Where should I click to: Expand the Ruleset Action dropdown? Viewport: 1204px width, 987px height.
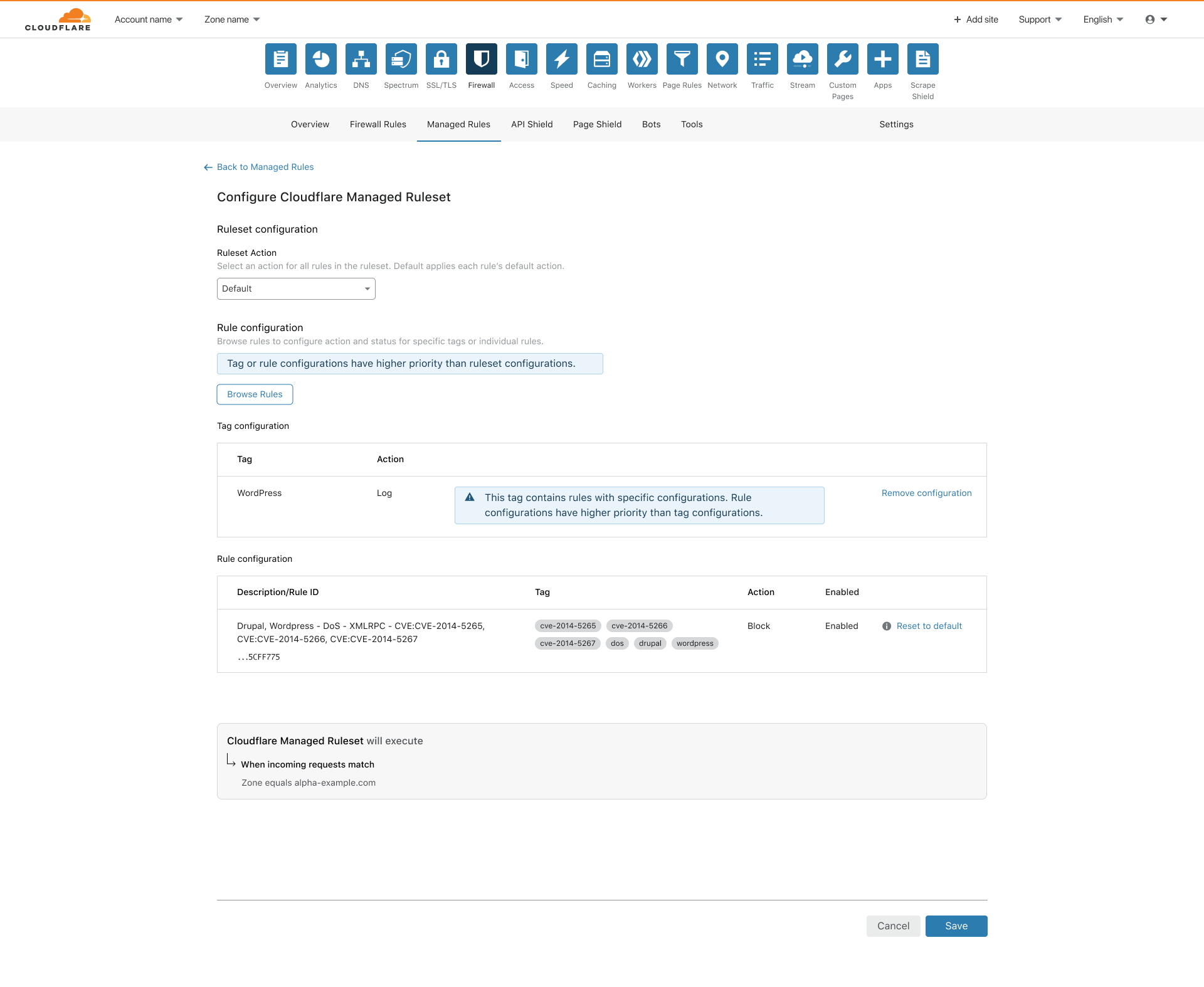296,288
